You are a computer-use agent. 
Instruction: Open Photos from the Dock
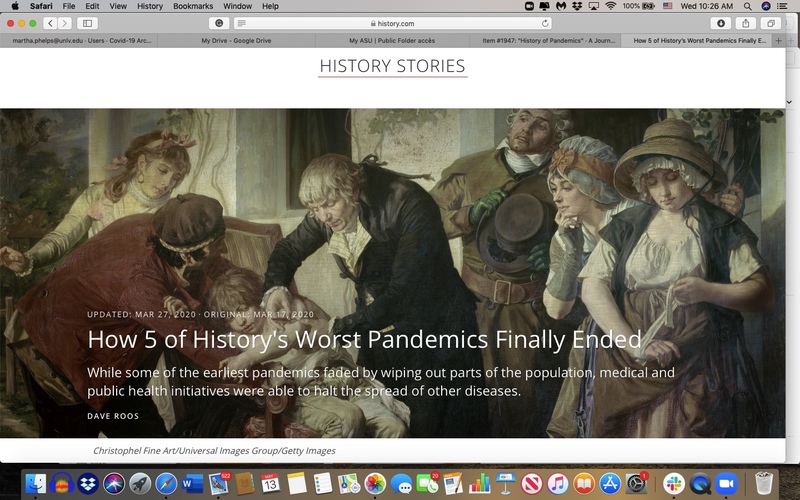(375, 483)
